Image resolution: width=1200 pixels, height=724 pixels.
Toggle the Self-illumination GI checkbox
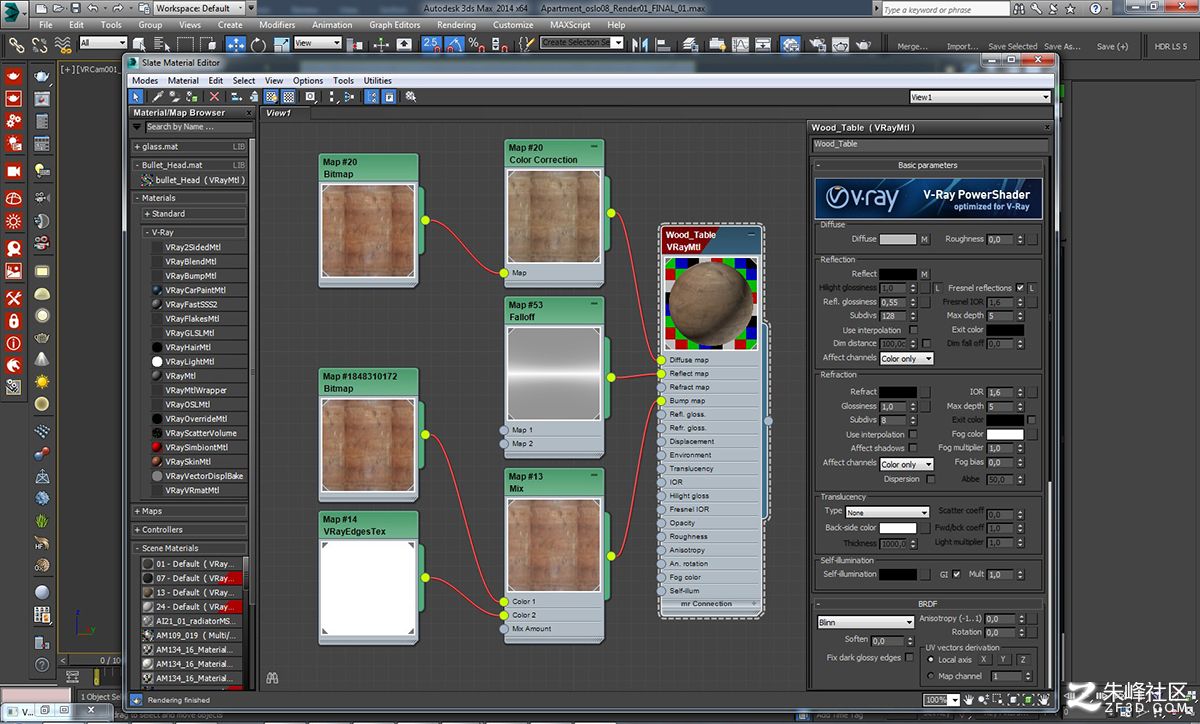[957, 575]
